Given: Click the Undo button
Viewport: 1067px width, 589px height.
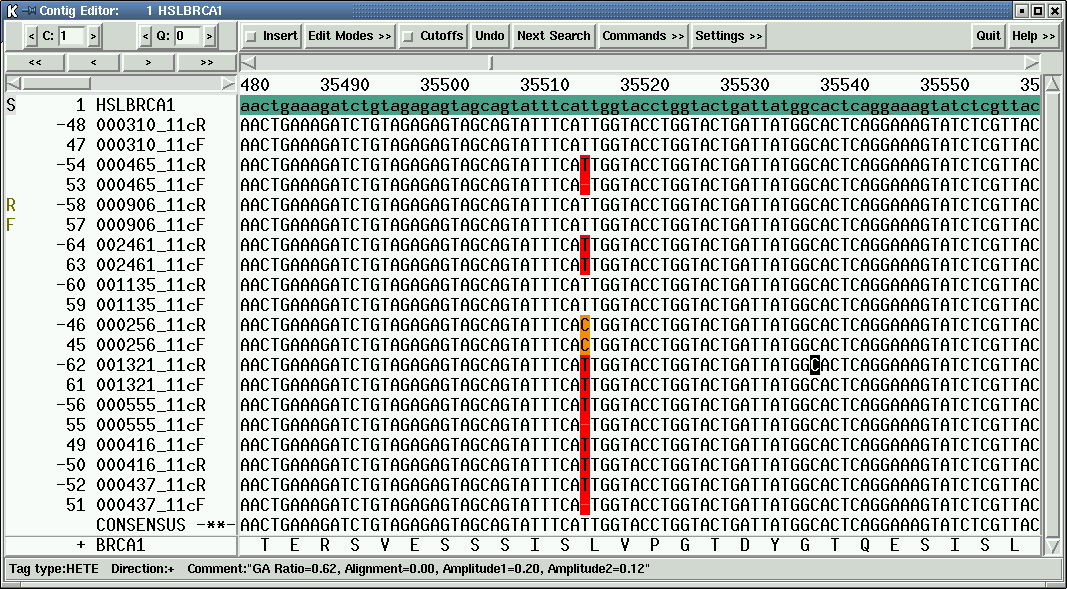Looking at the screenshot, I should click(490, 36).
